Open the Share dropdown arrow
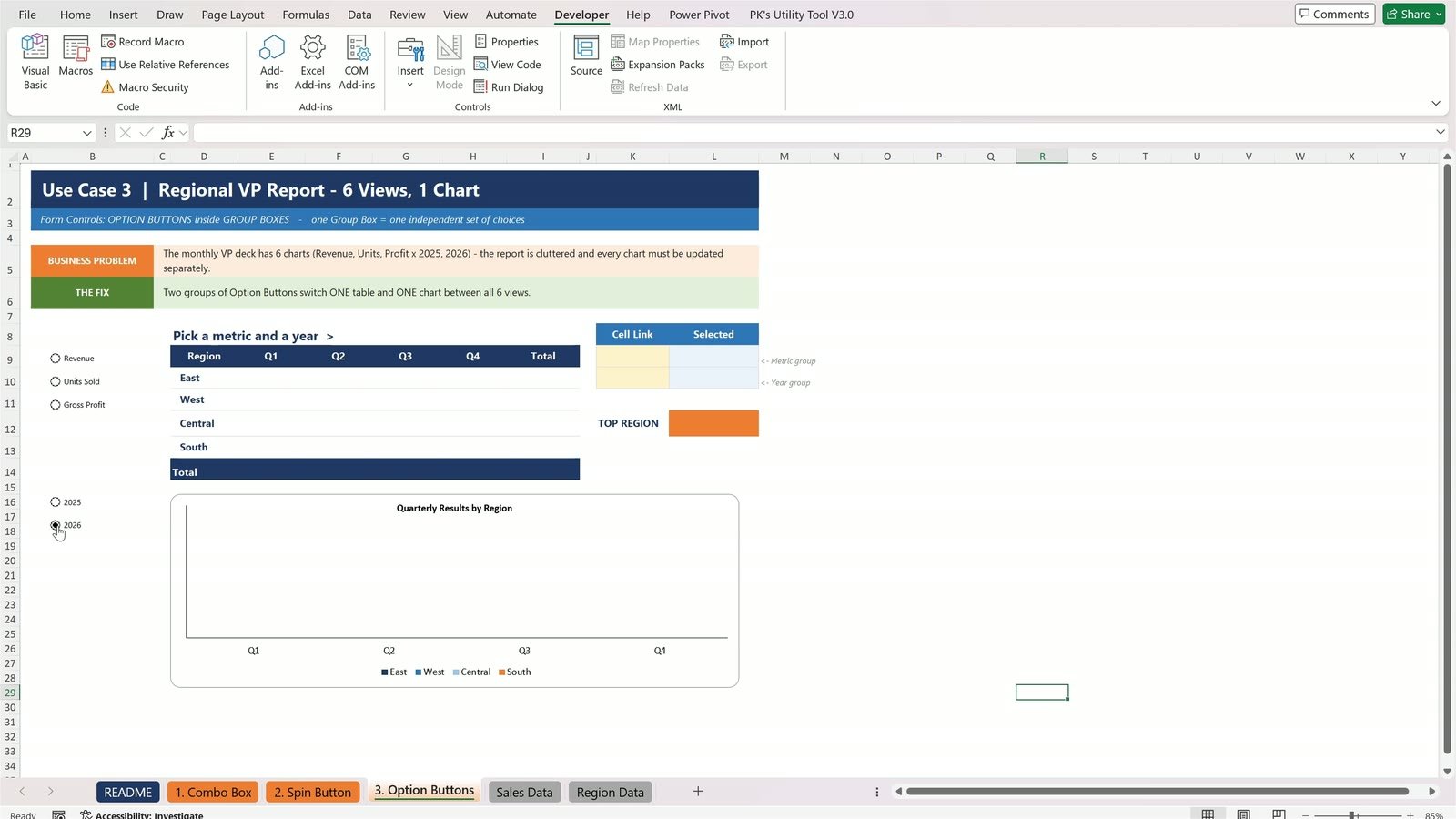 1439,15
